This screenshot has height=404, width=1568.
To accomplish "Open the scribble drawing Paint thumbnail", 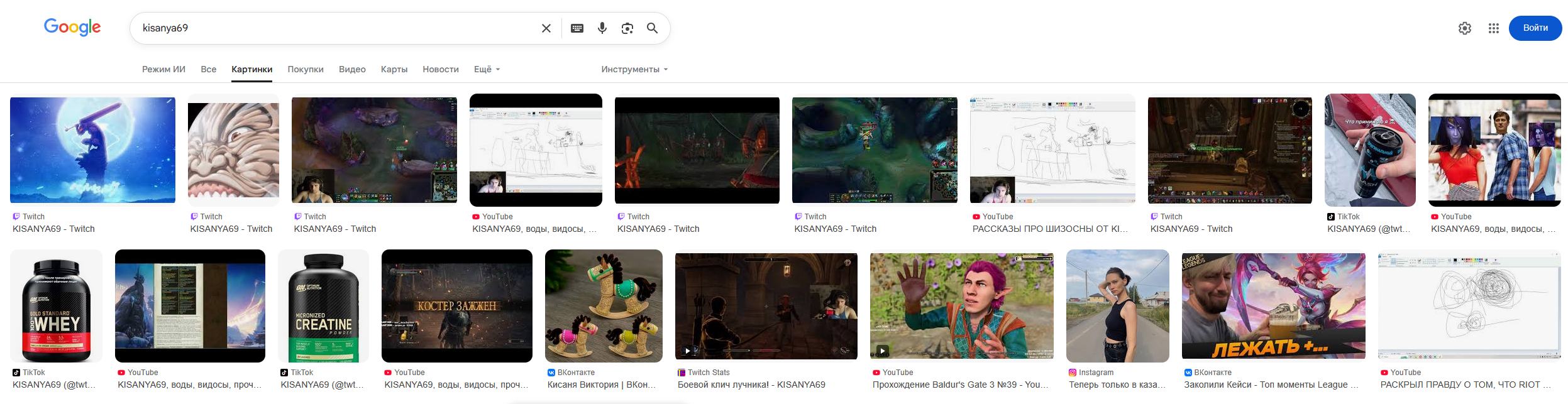I will (x=1469, y=306).
